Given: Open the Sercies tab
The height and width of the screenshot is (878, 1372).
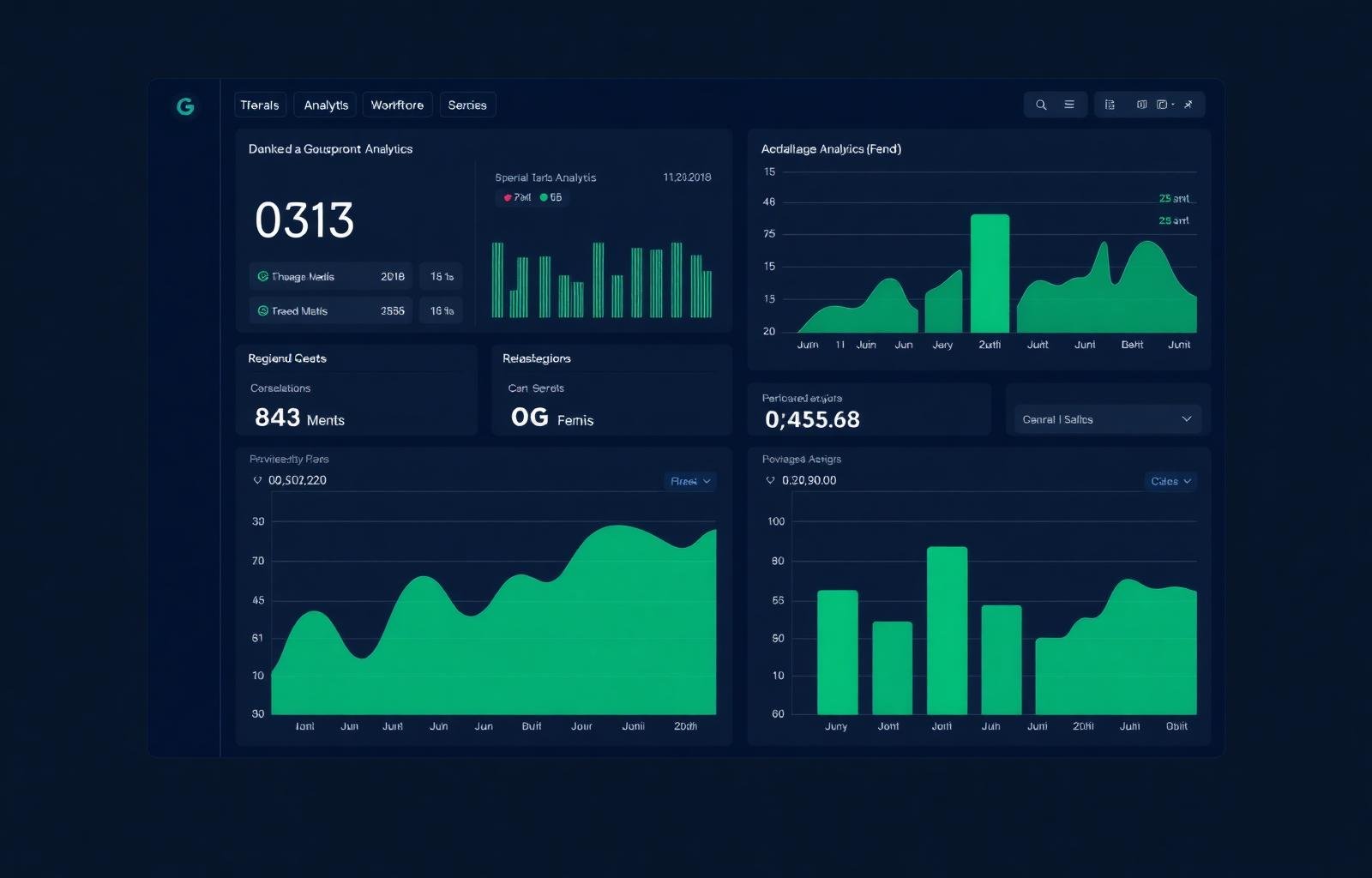Looking at the screenshot, I should (x=467, y=105).
